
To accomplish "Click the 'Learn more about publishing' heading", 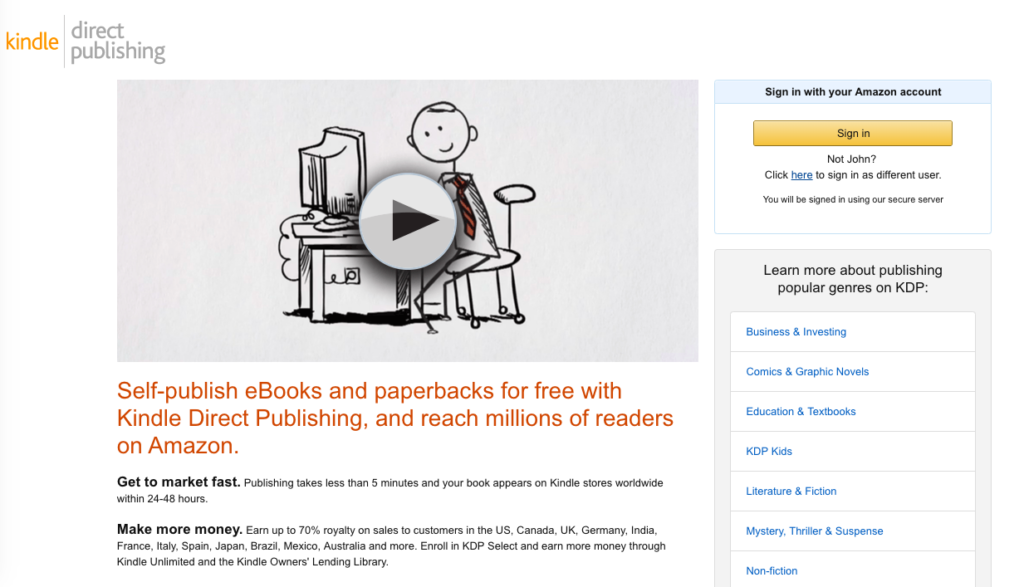I will pos(852,279).
